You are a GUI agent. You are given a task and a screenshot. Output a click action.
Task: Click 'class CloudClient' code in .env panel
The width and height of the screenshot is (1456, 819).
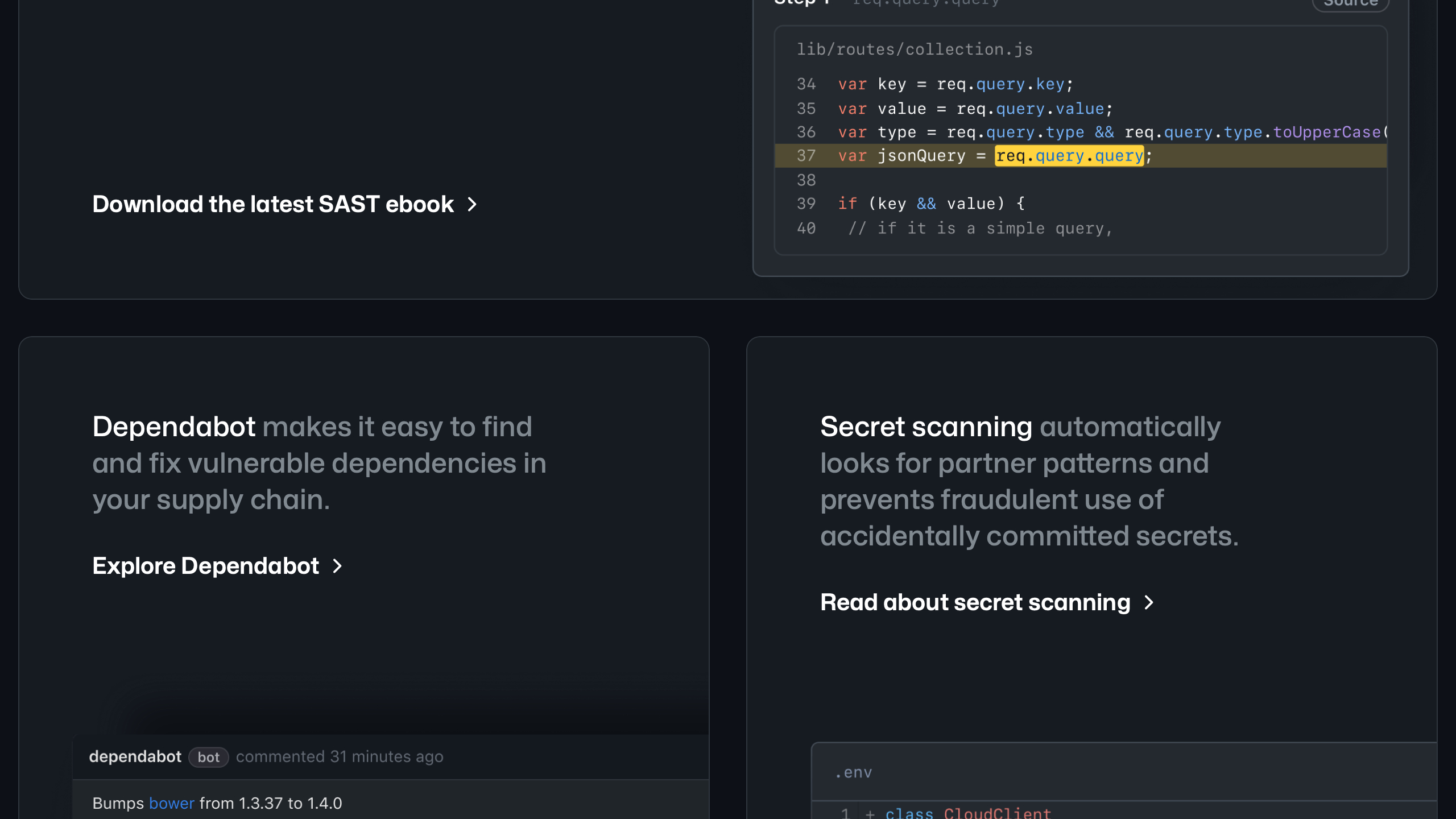(x=968, y=813)
